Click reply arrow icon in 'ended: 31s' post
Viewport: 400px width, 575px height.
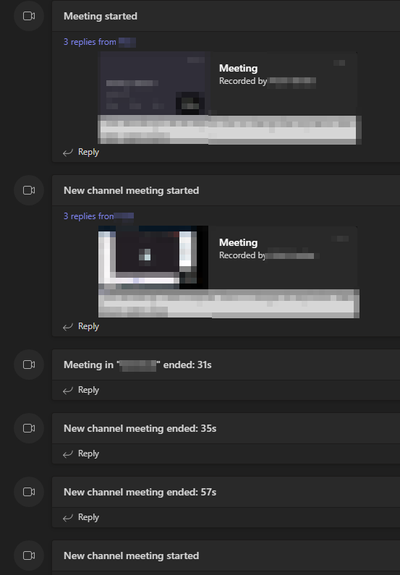[68, 391]
